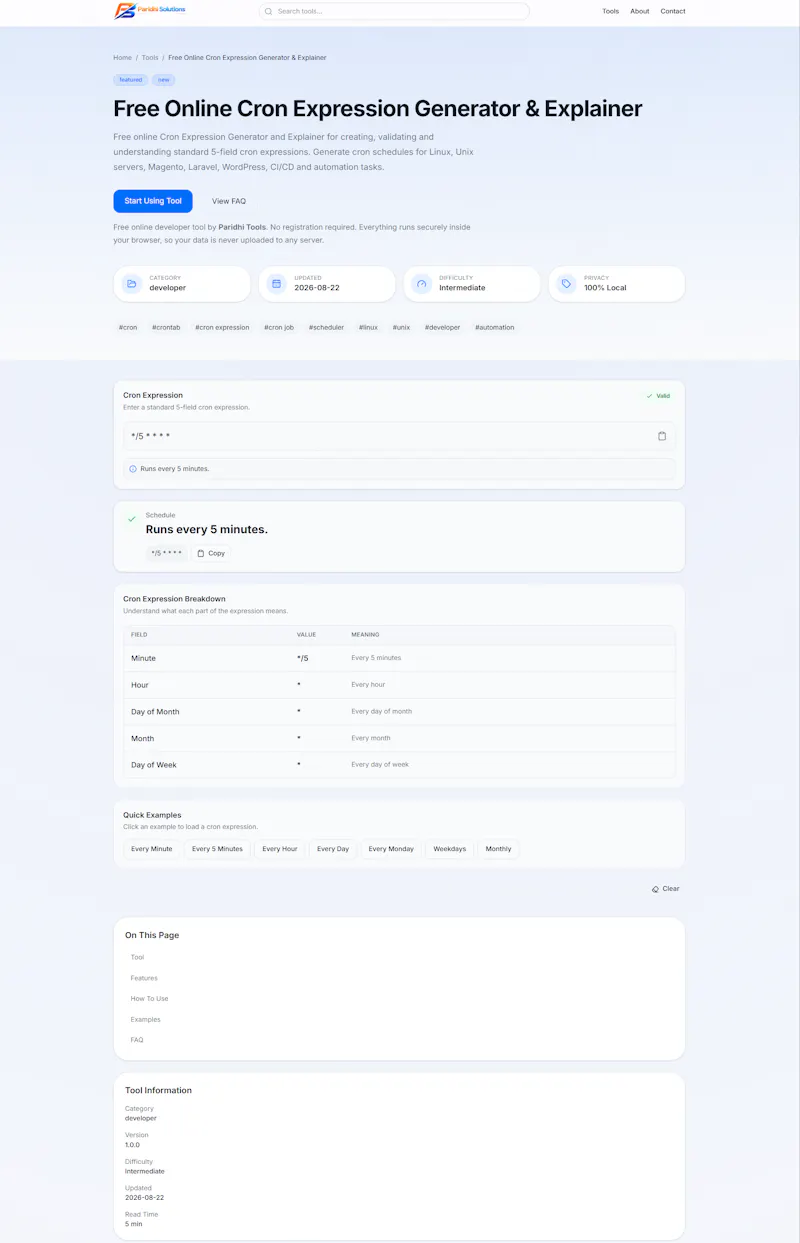
Task: Go to Tools breadcrumb
Action: click(150, 58)
